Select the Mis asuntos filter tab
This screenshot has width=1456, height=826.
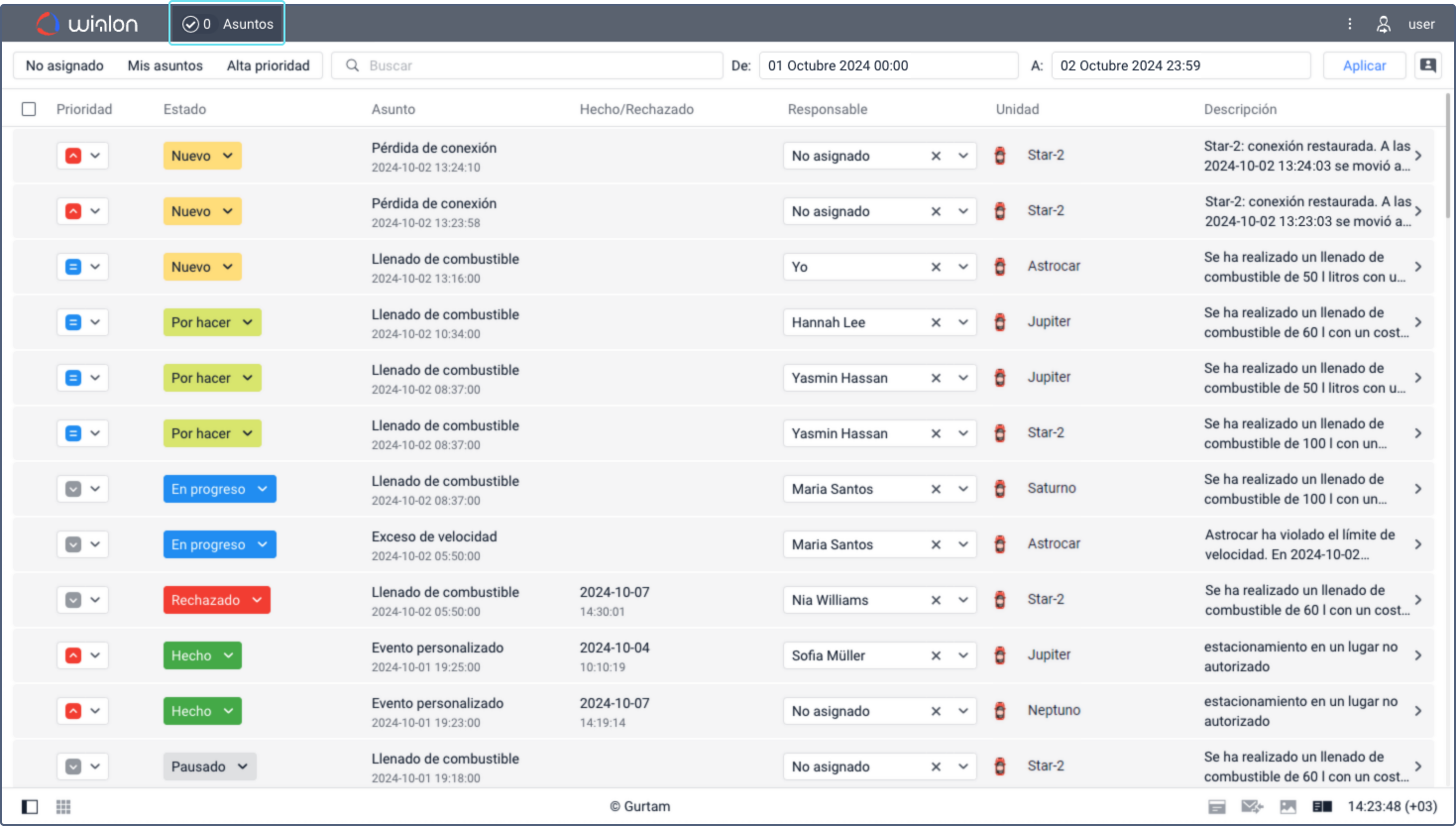pyautogui.click(x=166, y=65)
